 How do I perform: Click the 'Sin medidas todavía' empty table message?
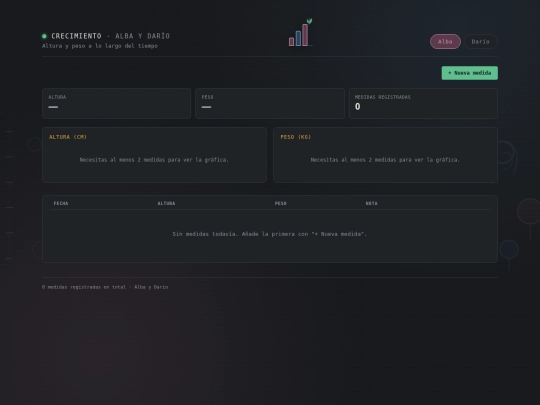click(270, 234)
